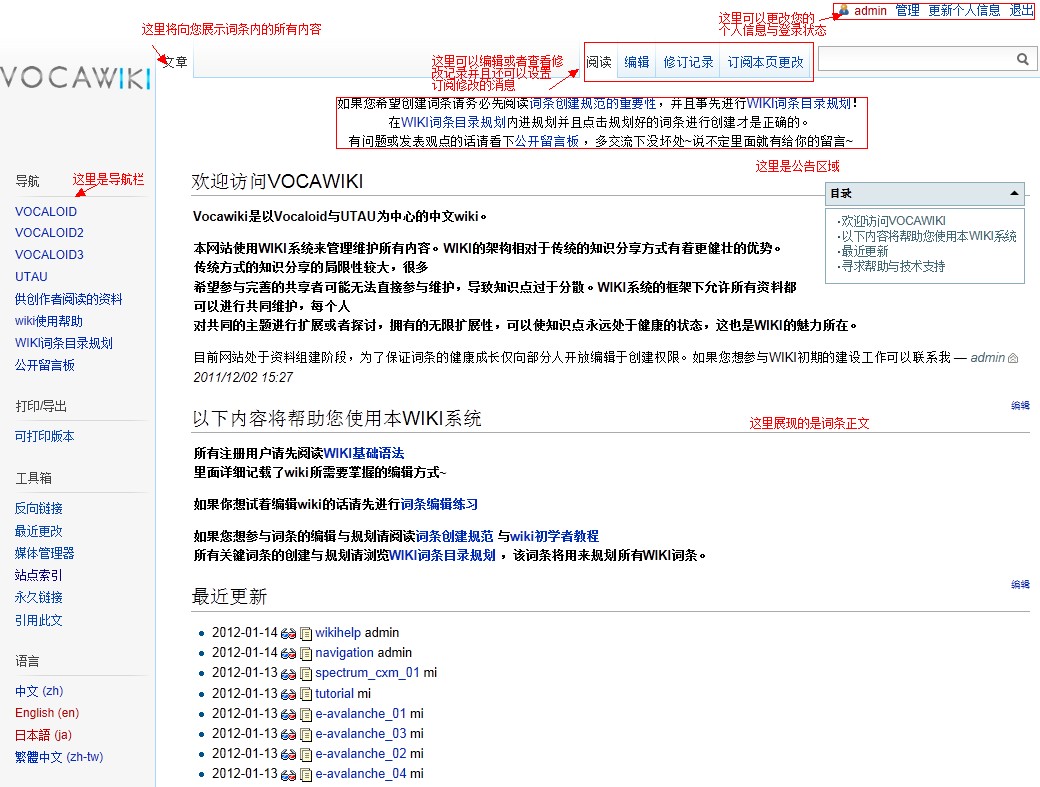1040x787 pixels.
Task: Switch language to English (en)
Action: 47,713
